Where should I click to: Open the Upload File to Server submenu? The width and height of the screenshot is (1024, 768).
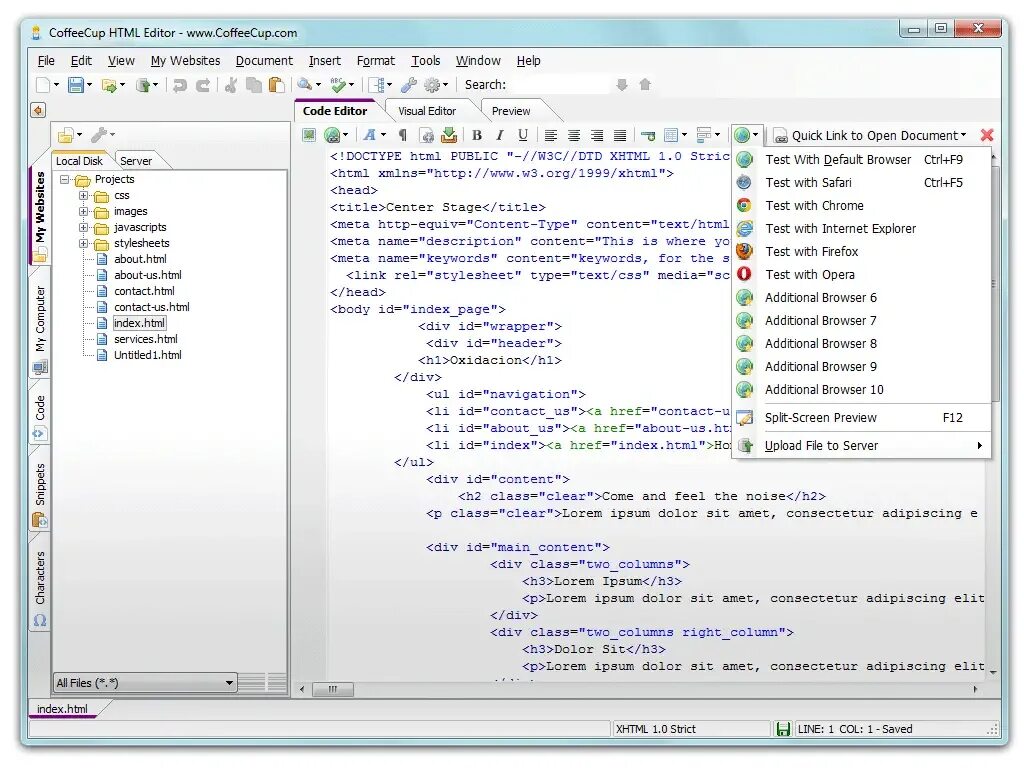(x=862, y=445)
